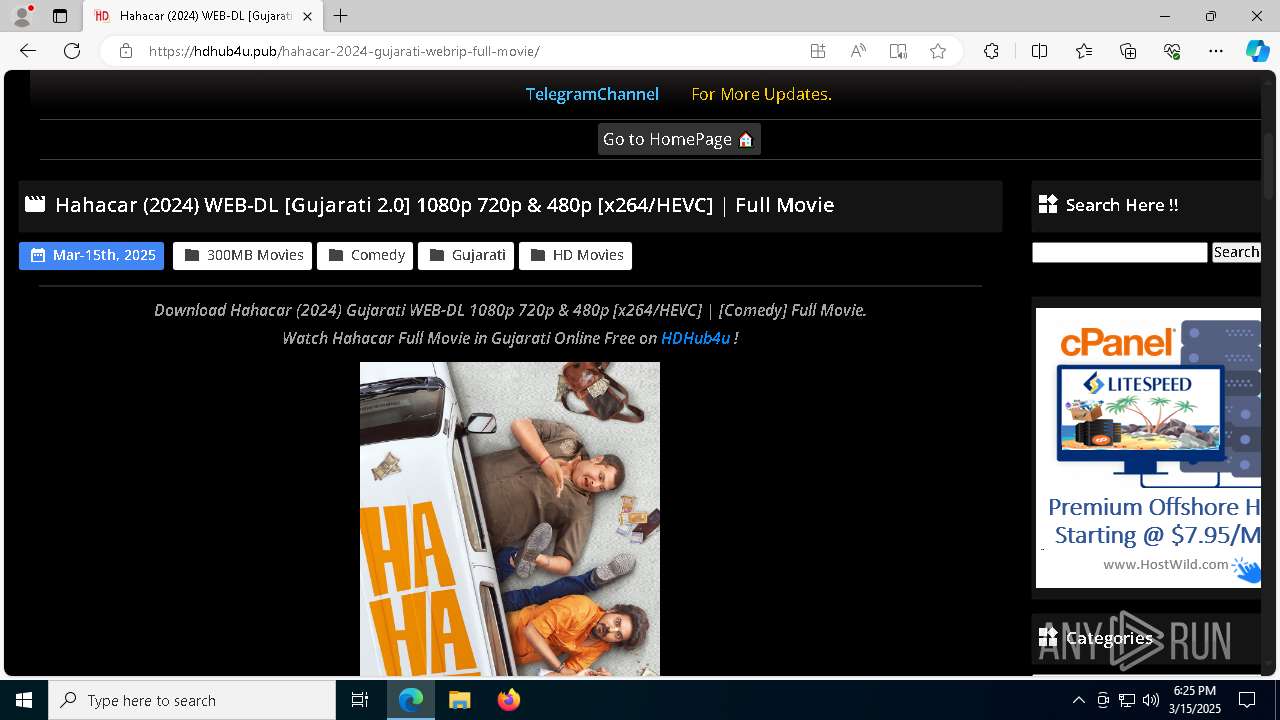Open the taskbar clock and date
Screen dimensions: 1280x720
tap(1194, 700)
